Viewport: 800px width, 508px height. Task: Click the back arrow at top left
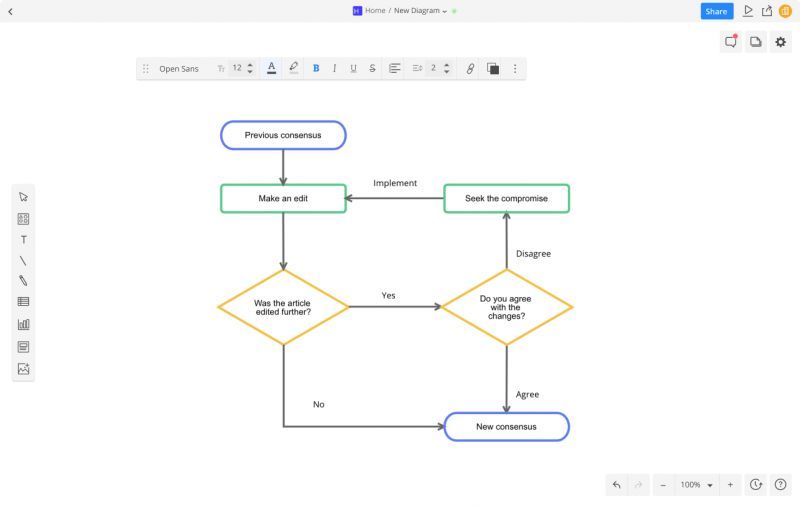[x=10, y=11]
